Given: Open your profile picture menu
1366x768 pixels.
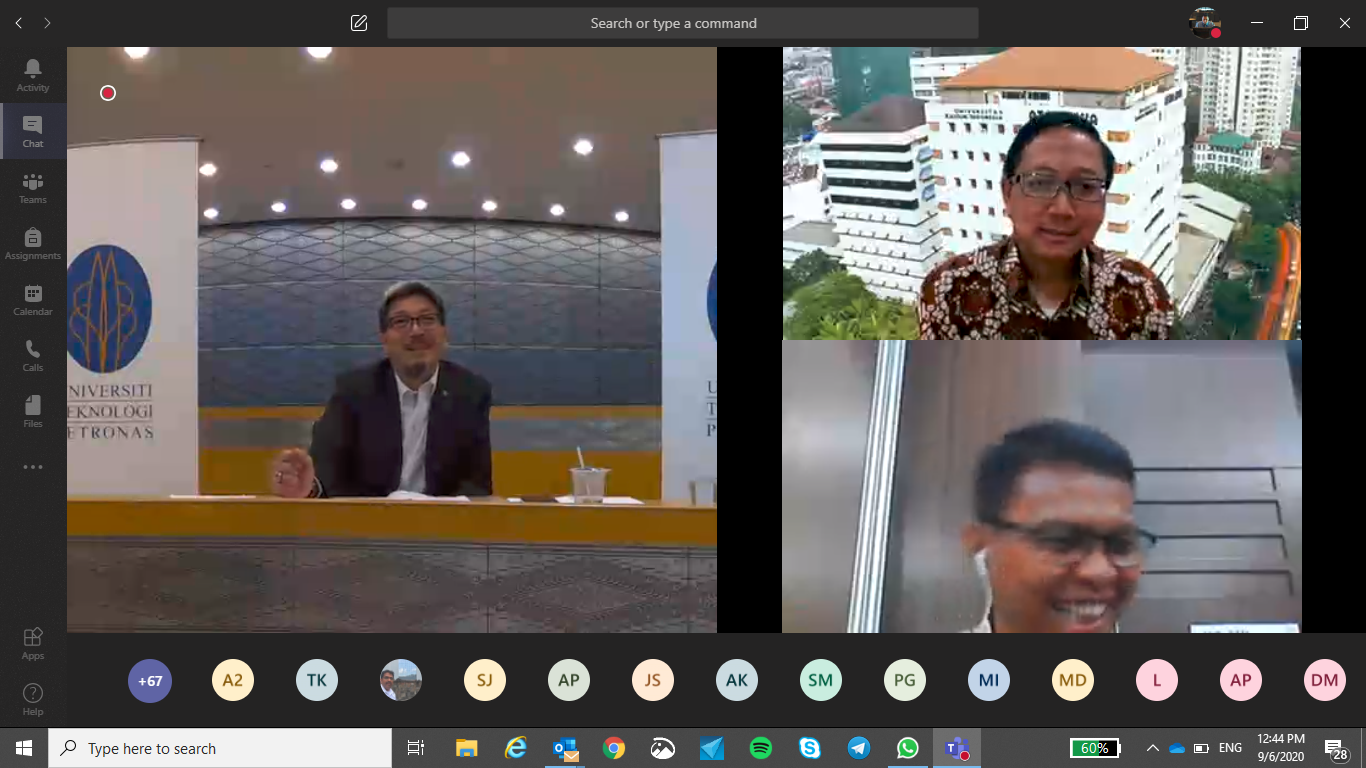Looking at the screenshot, I should [1206, 22].
